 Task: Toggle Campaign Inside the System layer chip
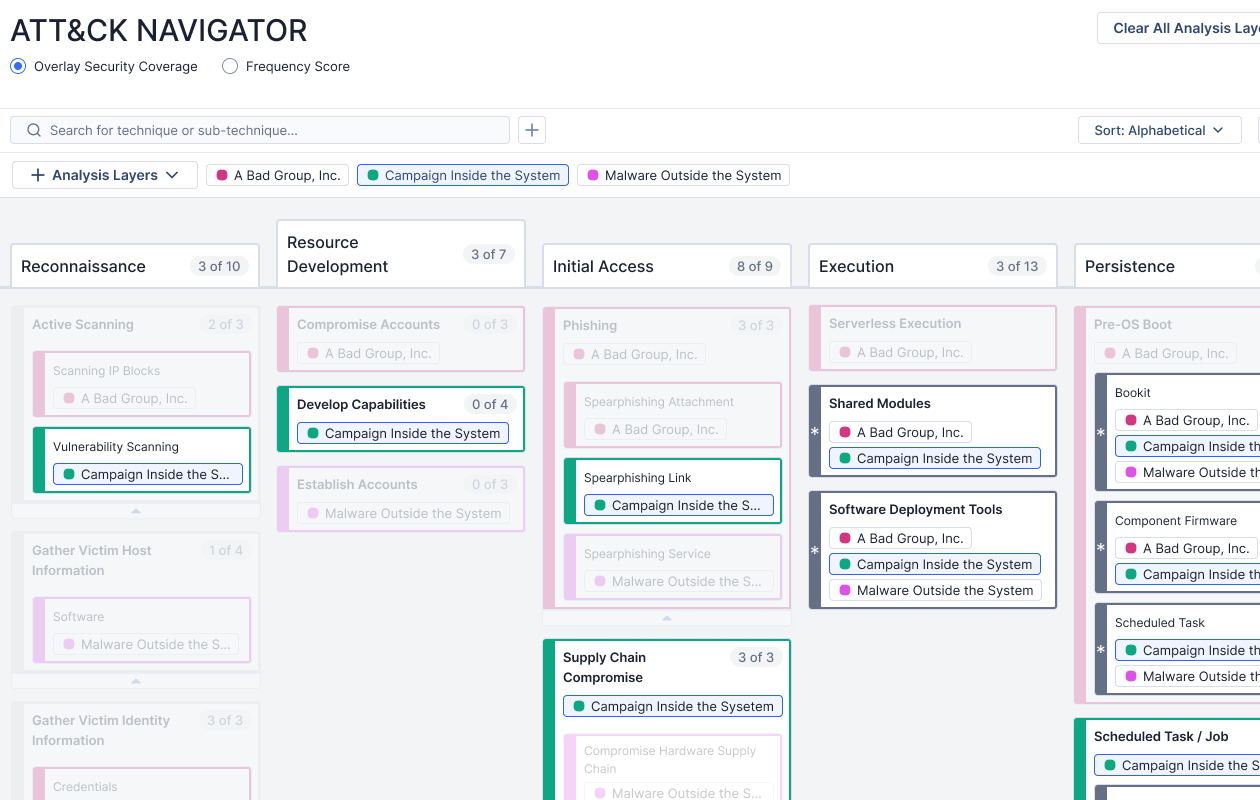tap(463, 175)
